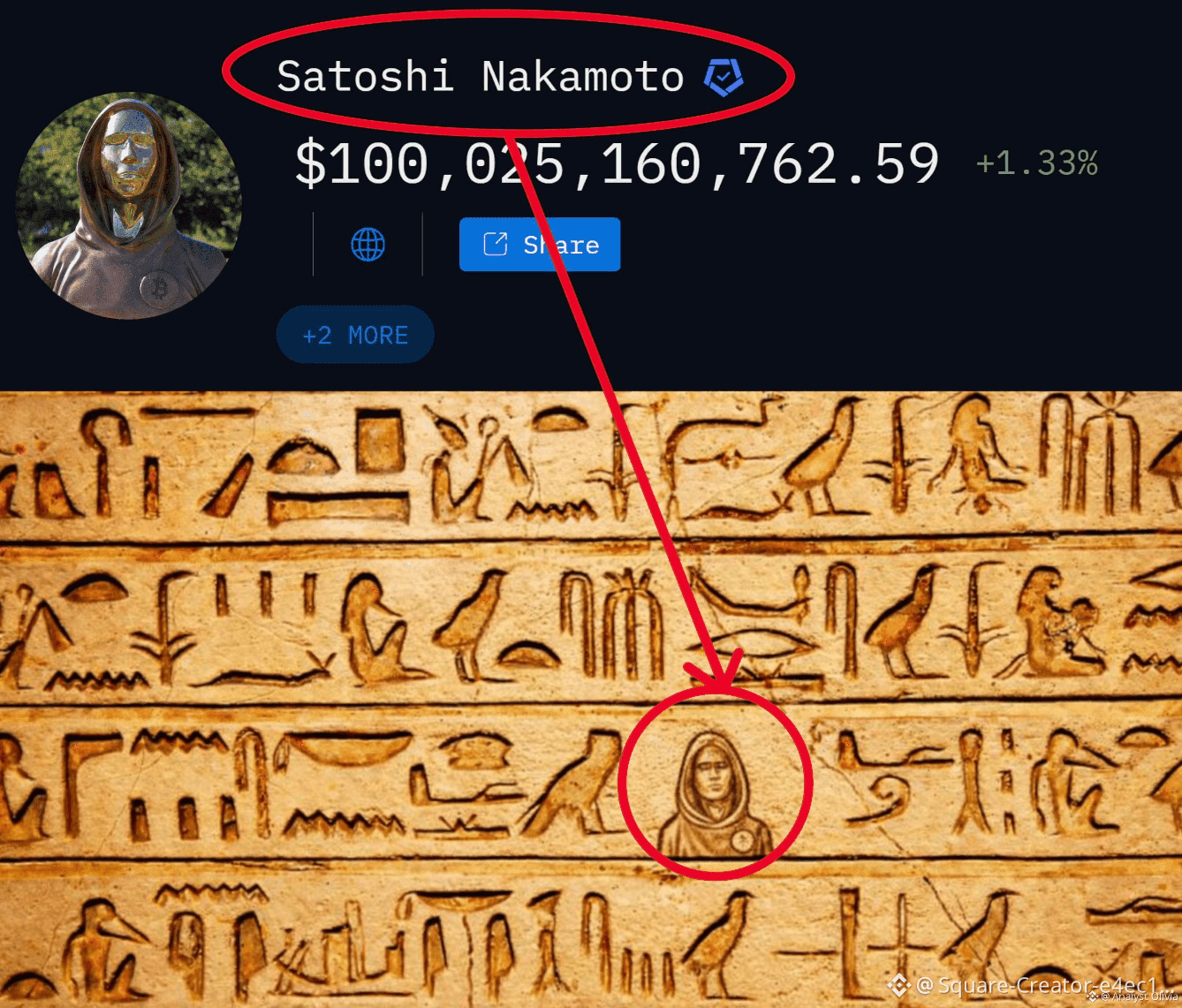Click the Share button label

click(x=561, y=245)
